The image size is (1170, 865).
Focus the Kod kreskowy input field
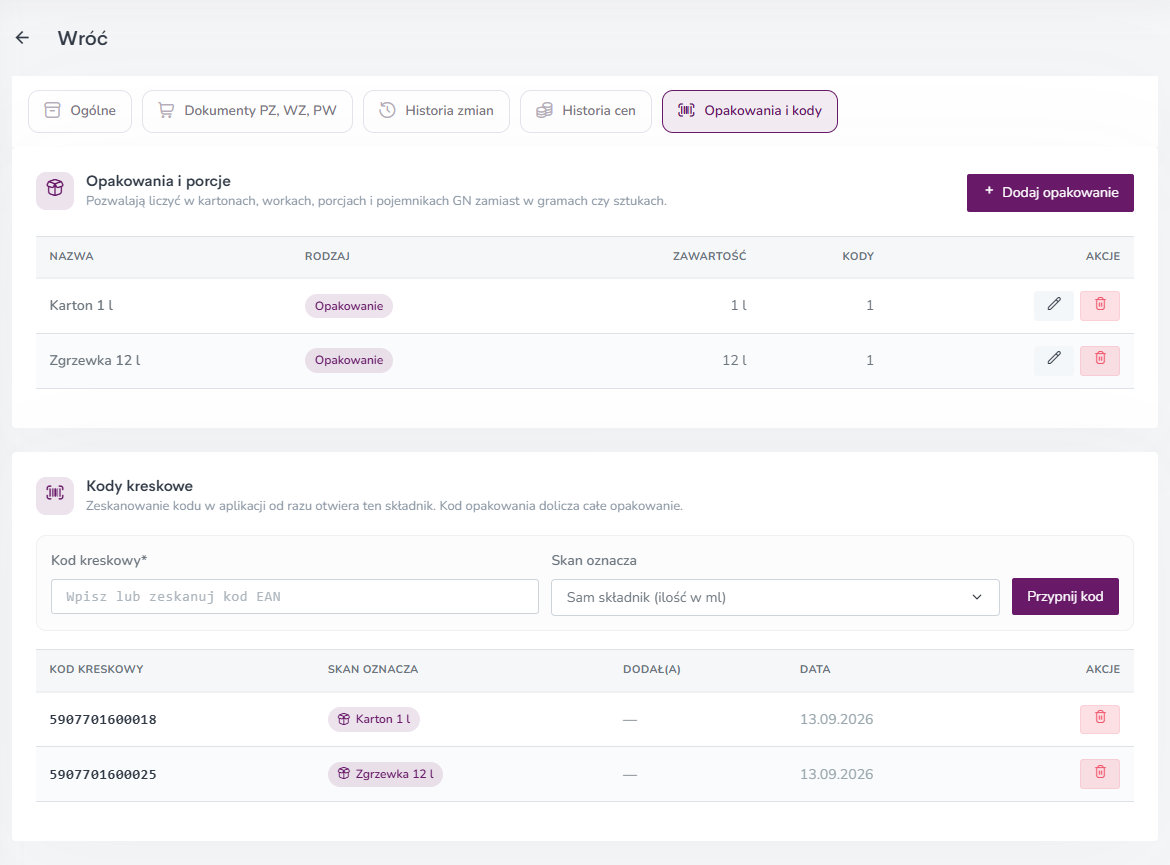[x=295, y=596]
